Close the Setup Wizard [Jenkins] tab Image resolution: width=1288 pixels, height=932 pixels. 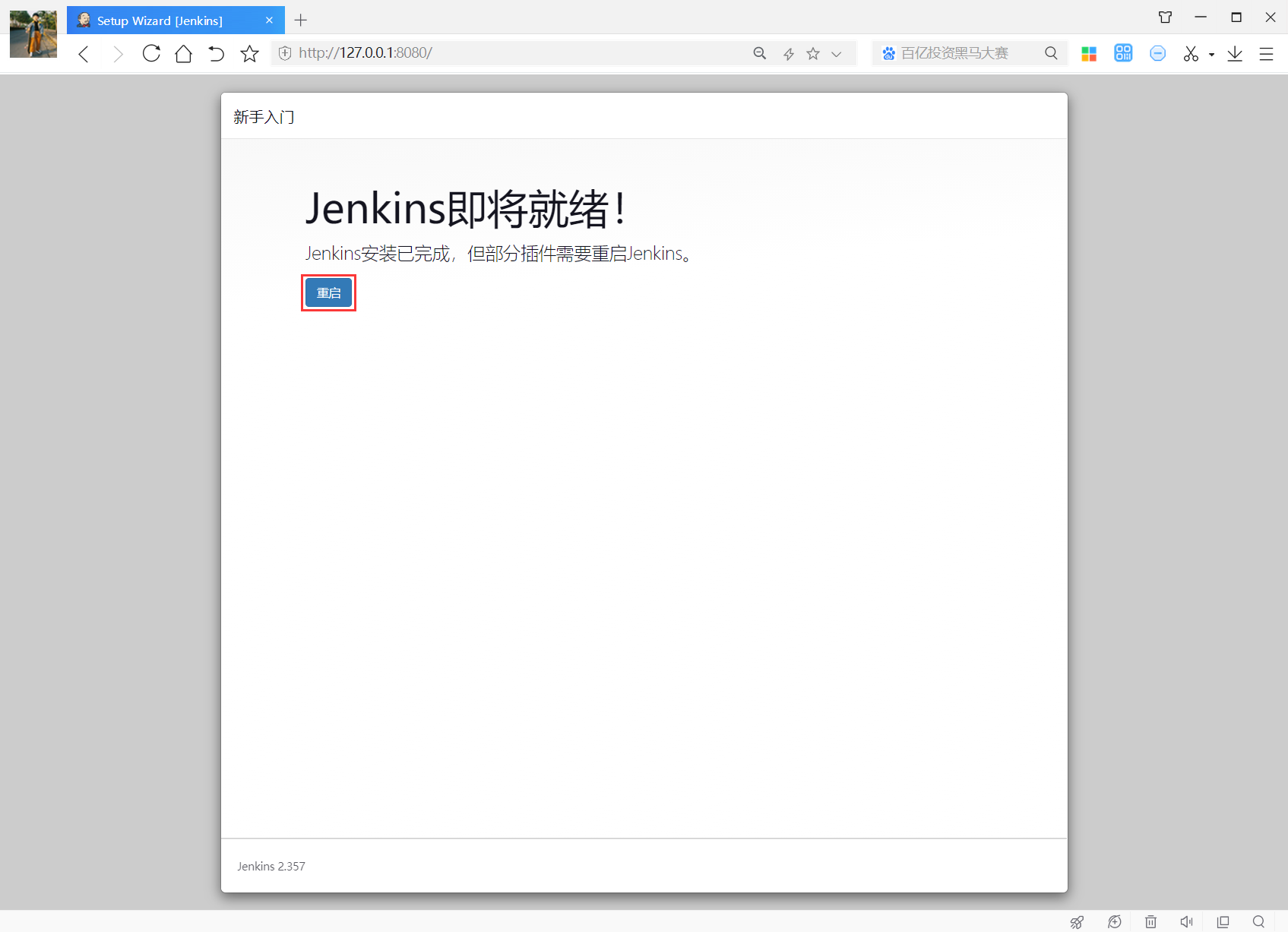pos(269,21)
